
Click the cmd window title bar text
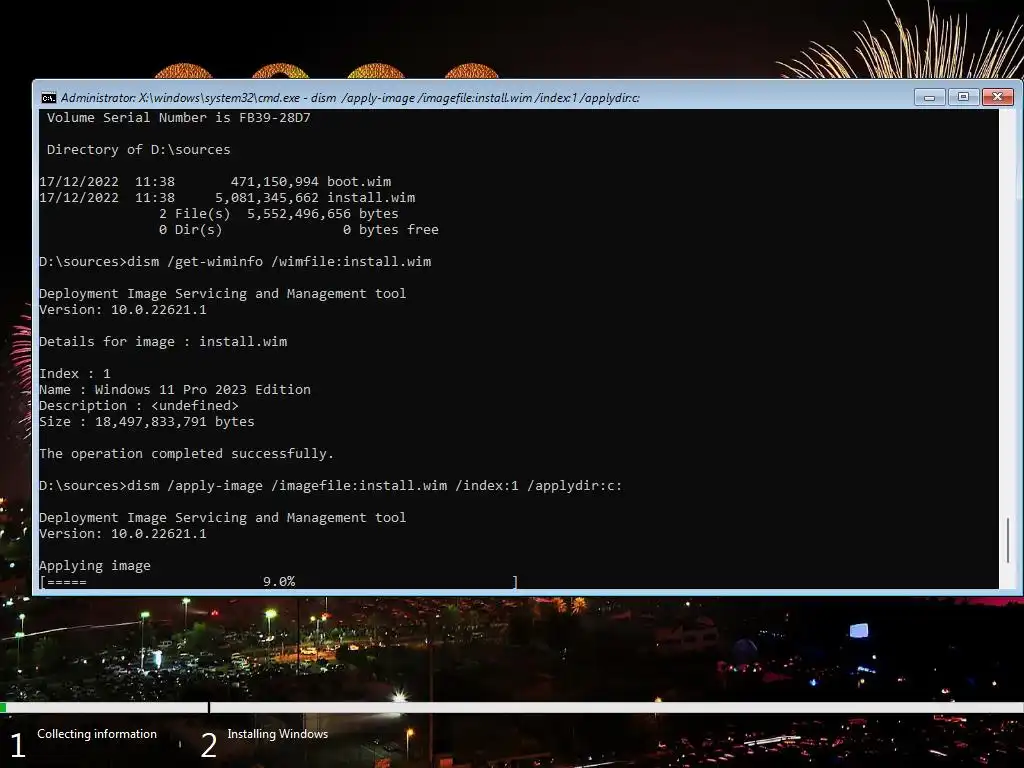[x=350, y=98]
